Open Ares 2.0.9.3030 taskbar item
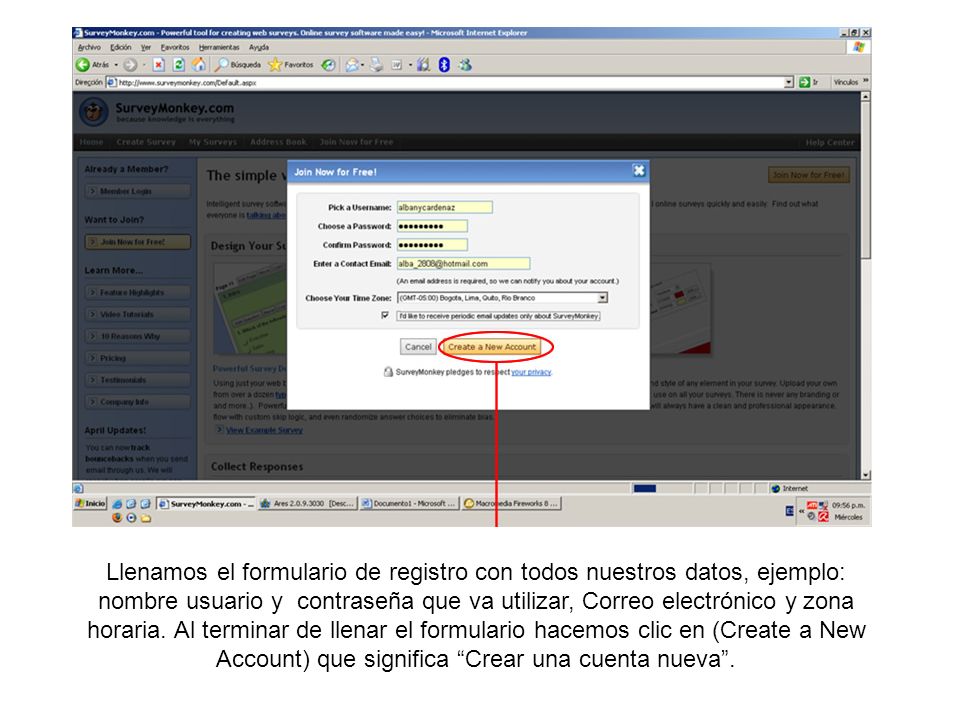This screenshot has width=960, height=720. pos(306,503)
